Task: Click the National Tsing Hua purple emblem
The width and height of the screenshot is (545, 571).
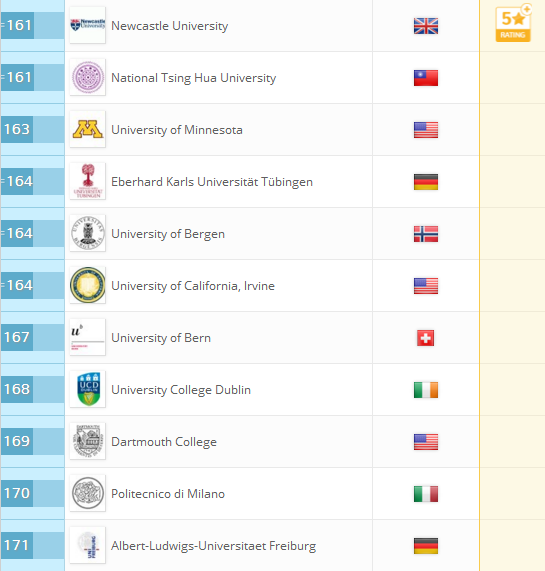Action: pos(87,77)
